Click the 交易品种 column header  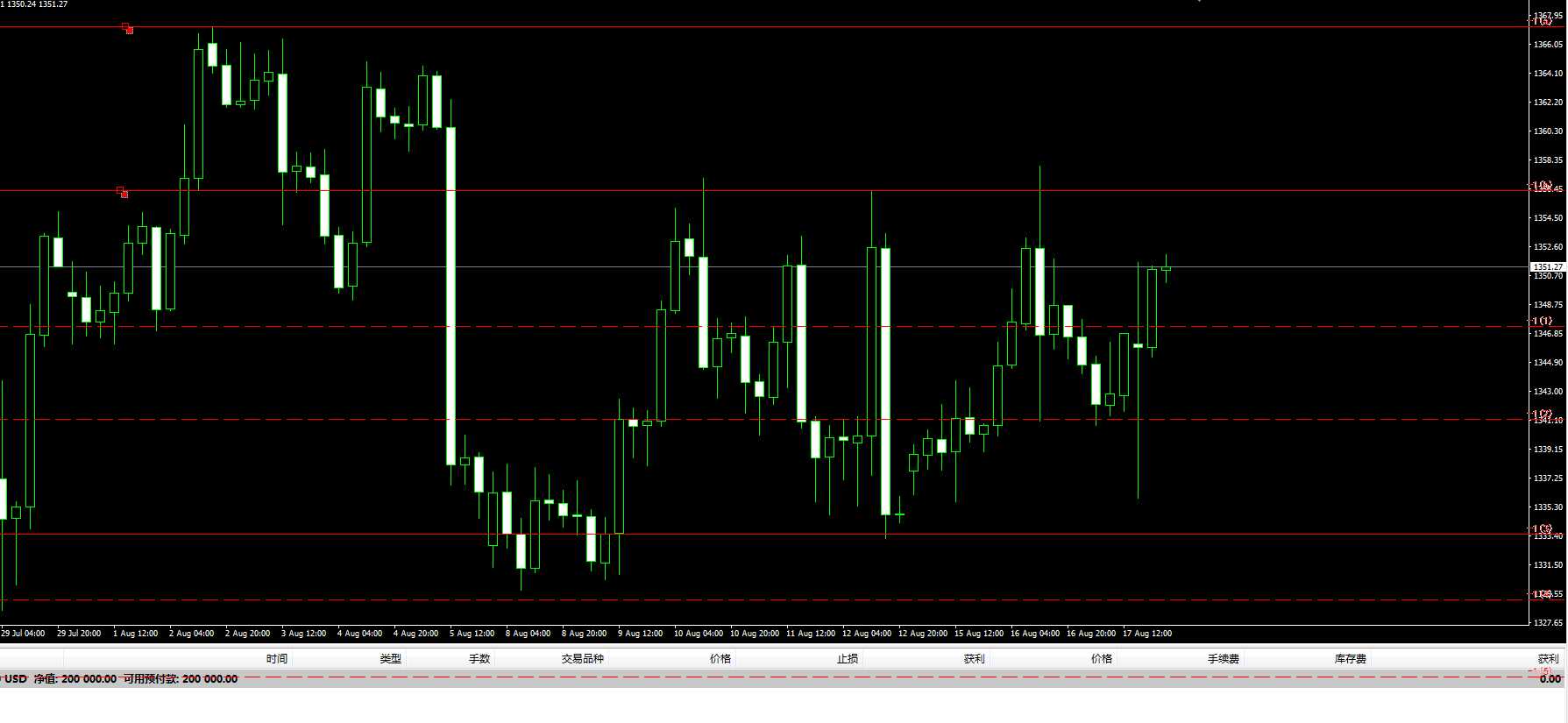point(583,659)
